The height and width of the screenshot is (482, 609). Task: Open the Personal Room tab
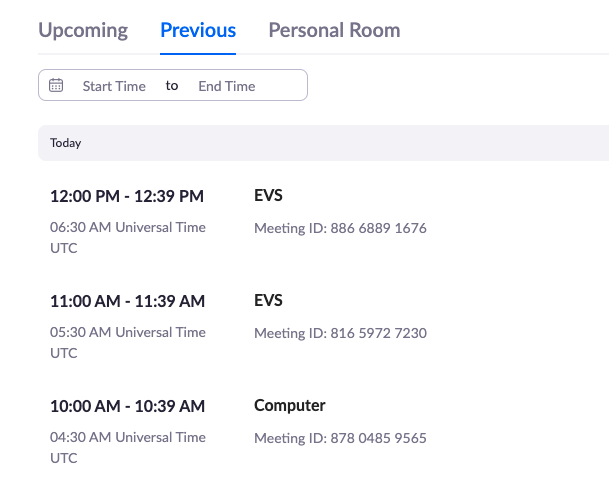pos(334,30)
